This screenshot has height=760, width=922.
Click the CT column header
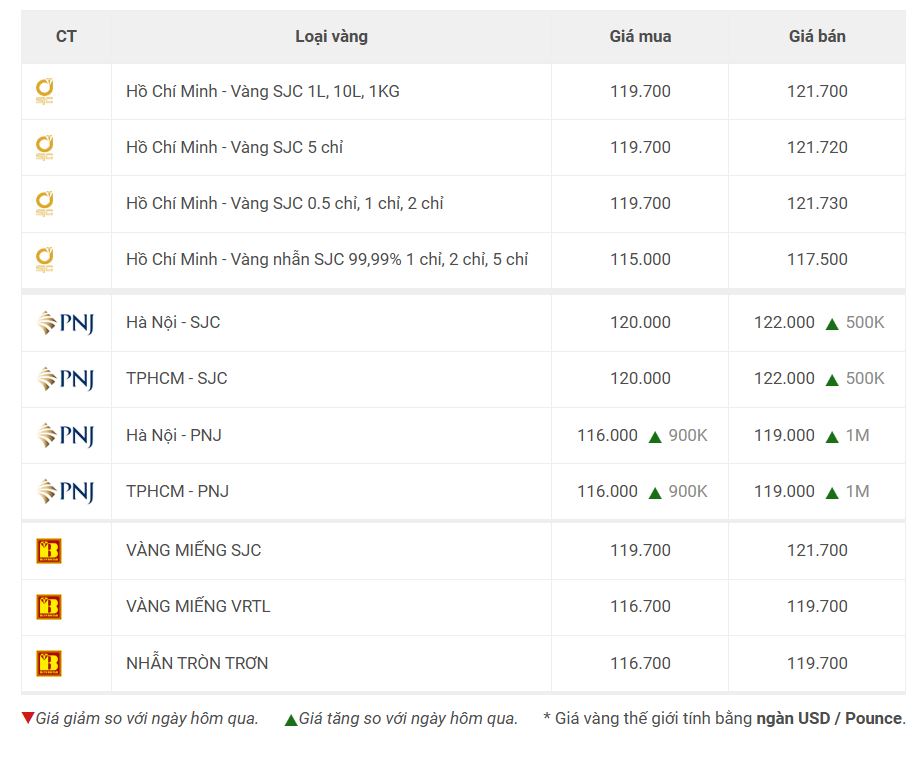click(66, 36)
